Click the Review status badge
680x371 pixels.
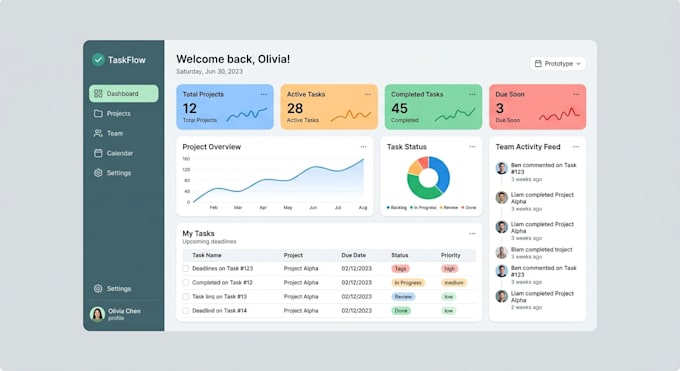pyautogui.click(x=403, y=297)
